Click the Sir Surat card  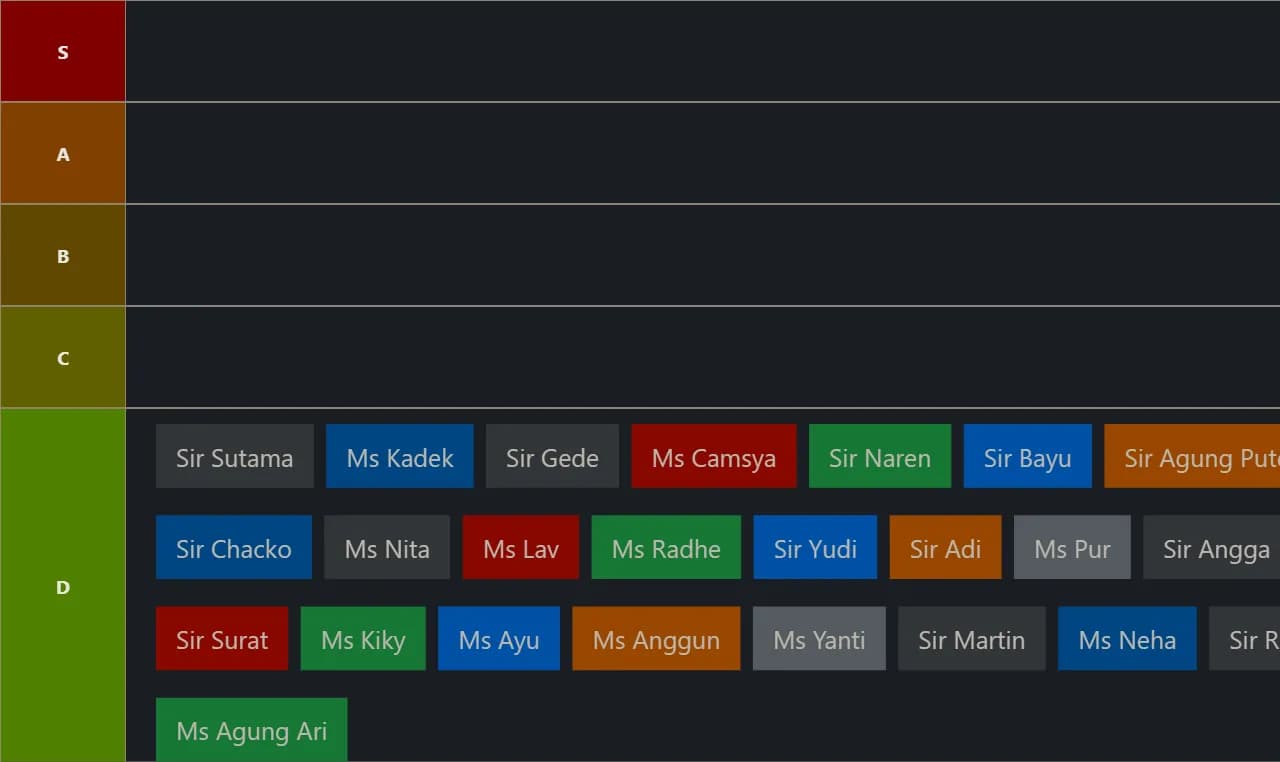click(222, 639)
